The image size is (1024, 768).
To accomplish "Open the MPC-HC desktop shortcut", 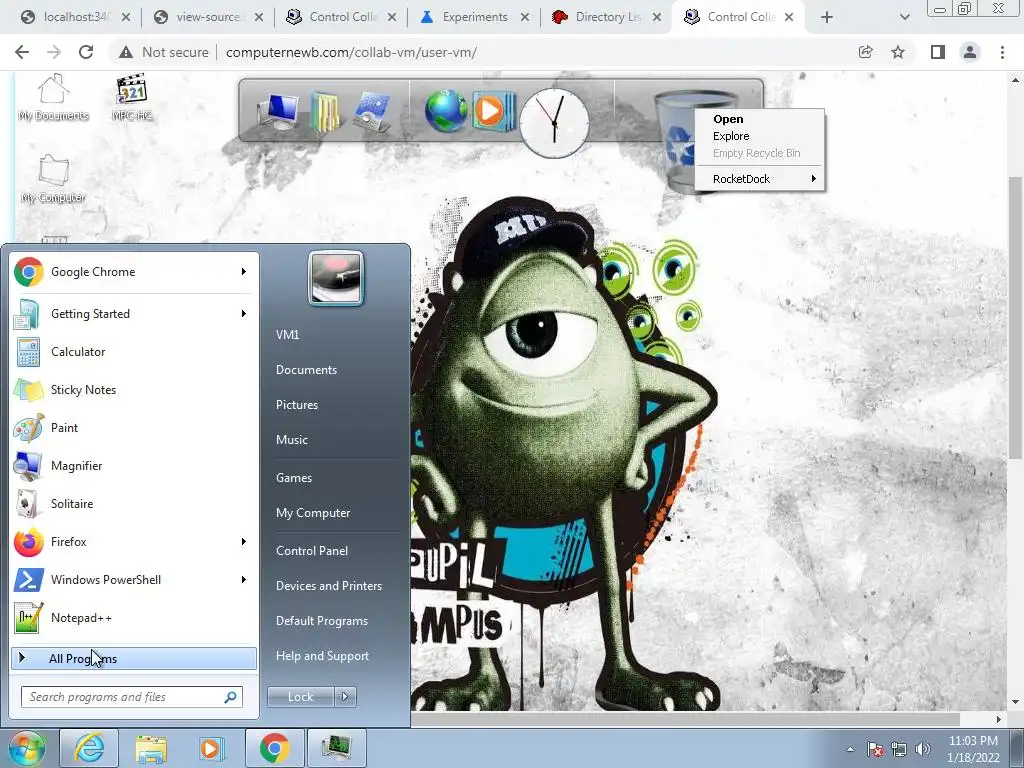I will [131, 98].
